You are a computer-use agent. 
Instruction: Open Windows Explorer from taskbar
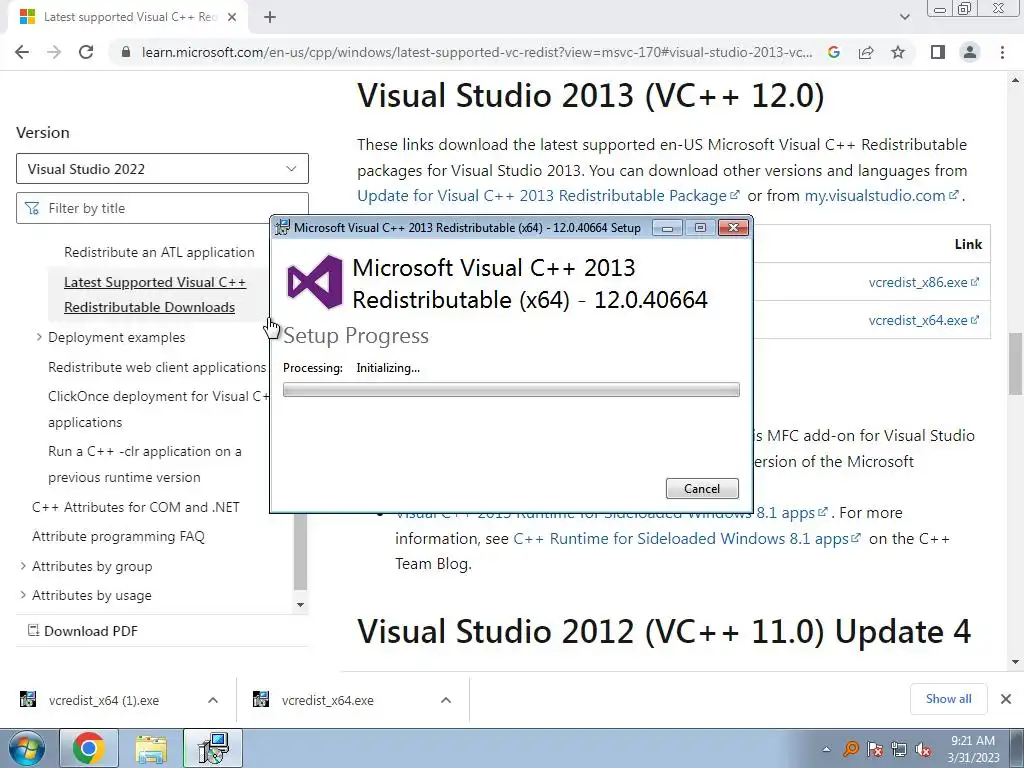tap(151, 748)
